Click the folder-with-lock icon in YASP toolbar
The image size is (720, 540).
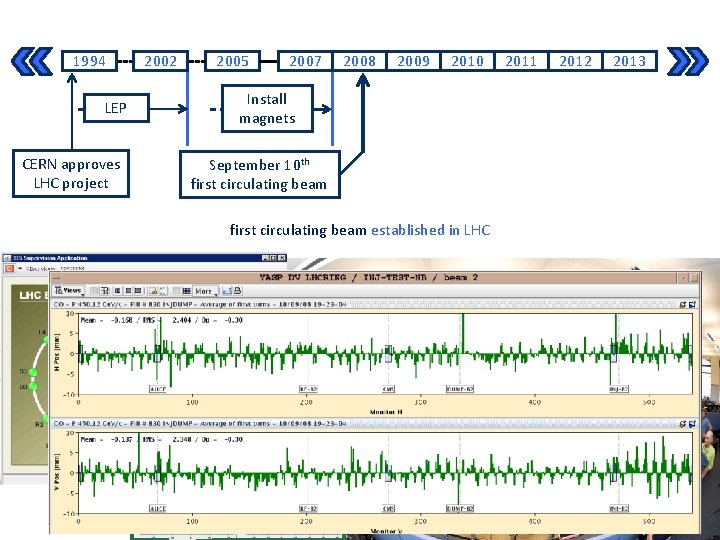pyautogui.click(x=152, y=291)
